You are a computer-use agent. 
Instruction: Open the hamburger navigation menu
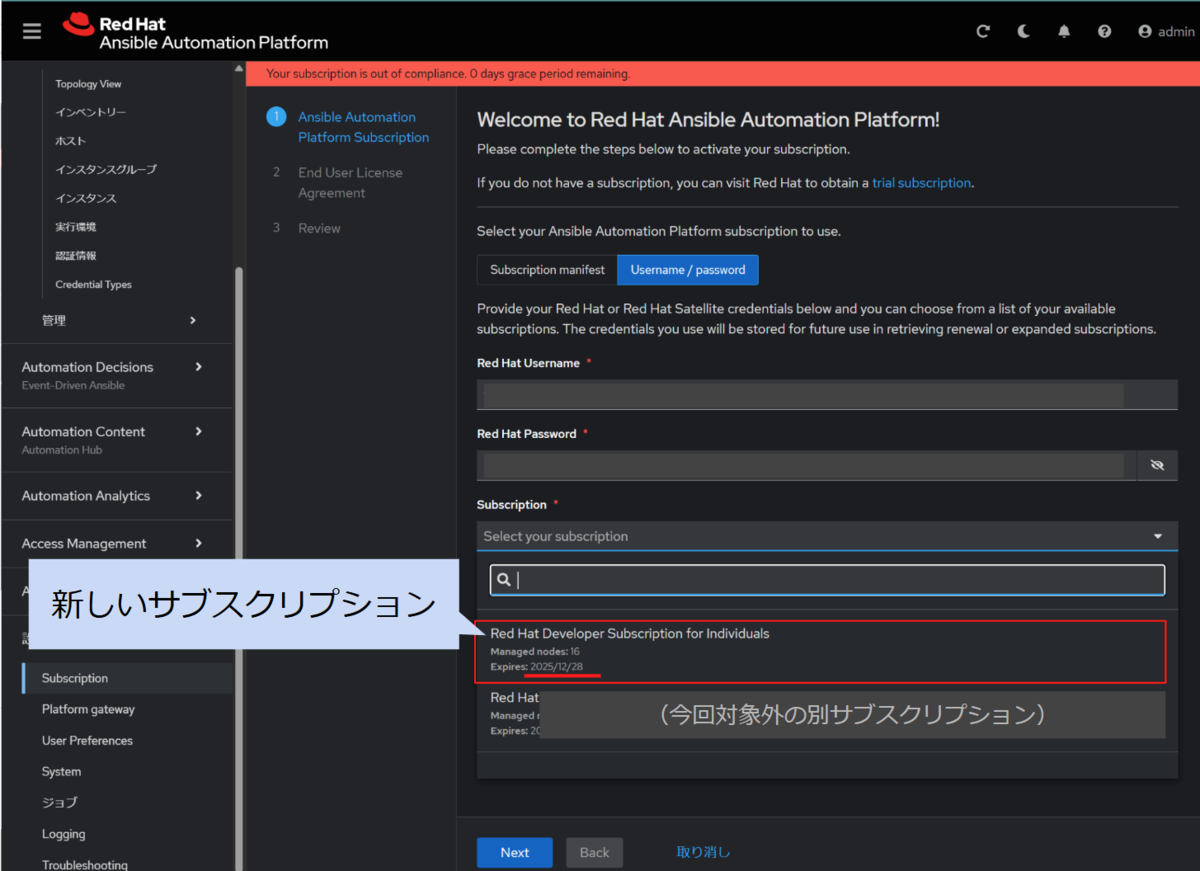32,31
